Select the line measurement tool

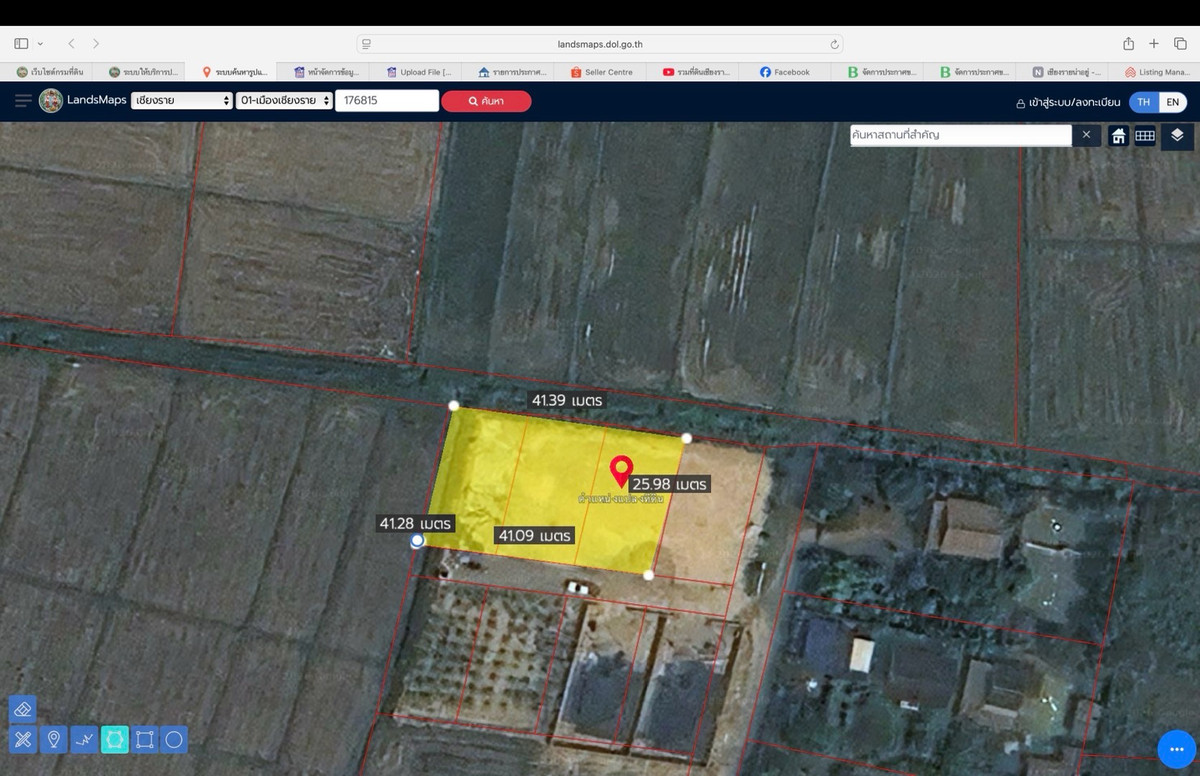(84, 740)
